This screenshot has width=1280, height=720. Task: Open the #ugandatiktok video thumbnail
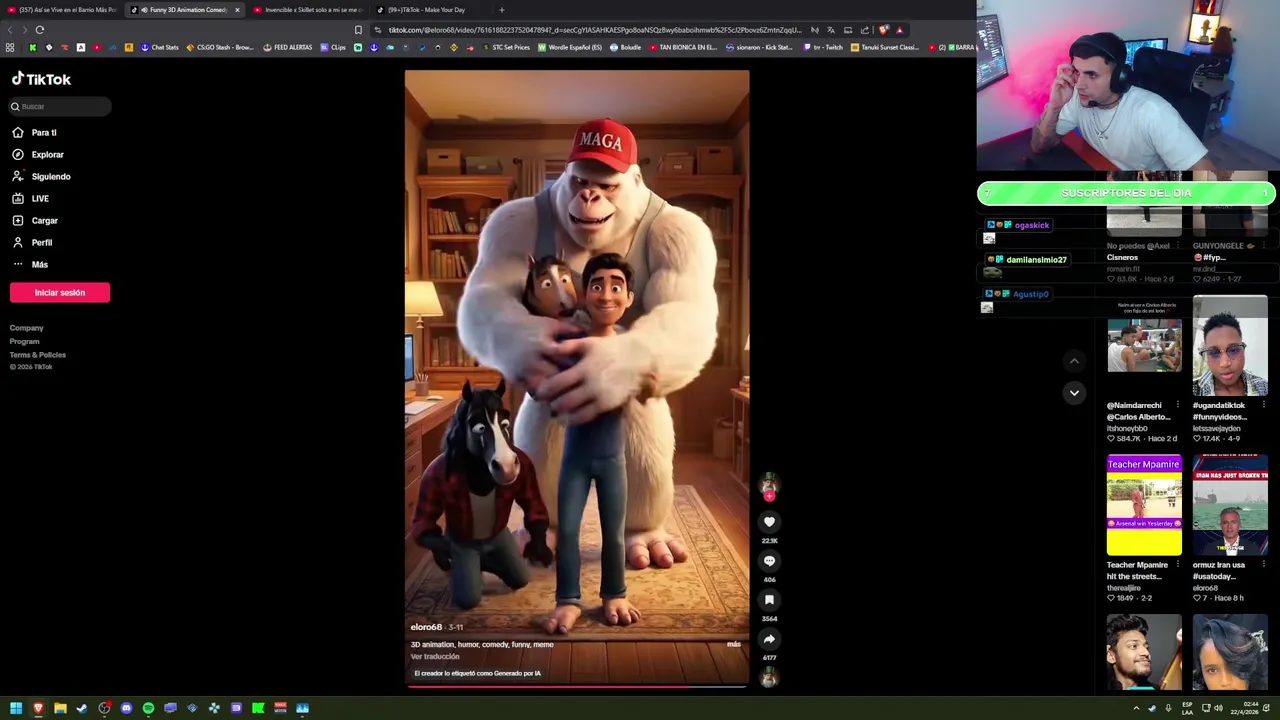[x=1230, y=347]
